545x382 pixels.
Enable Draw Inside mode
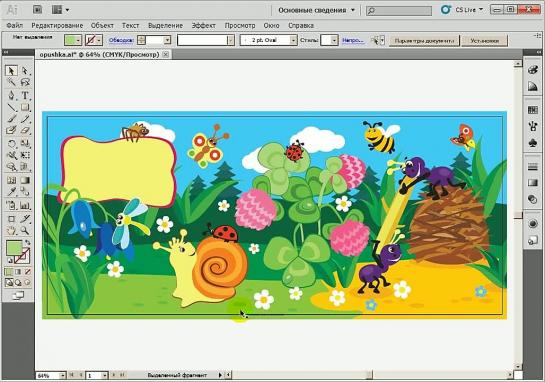(x=27, y=283)
